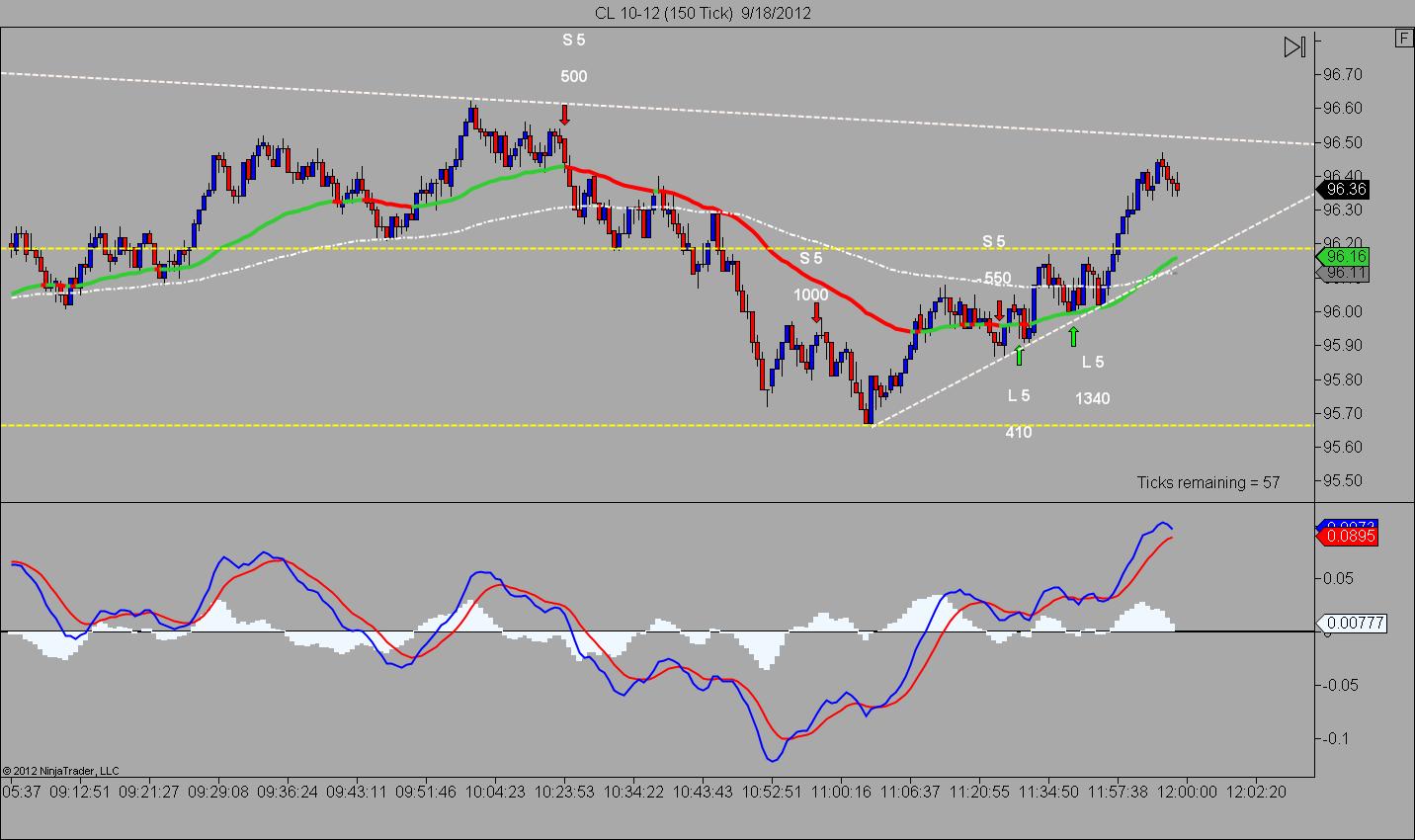Click the 95.50 price axis label

pyautogui.click(x=1342, y=480)
